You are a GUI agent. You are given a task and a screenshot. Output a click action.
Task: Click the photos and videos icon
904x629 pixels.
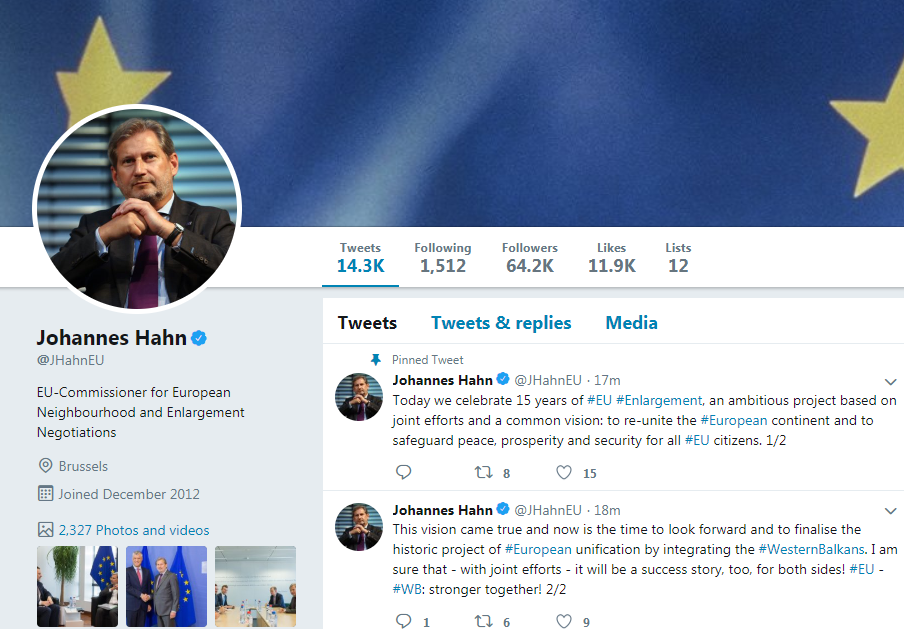click(x=45, y=530)
